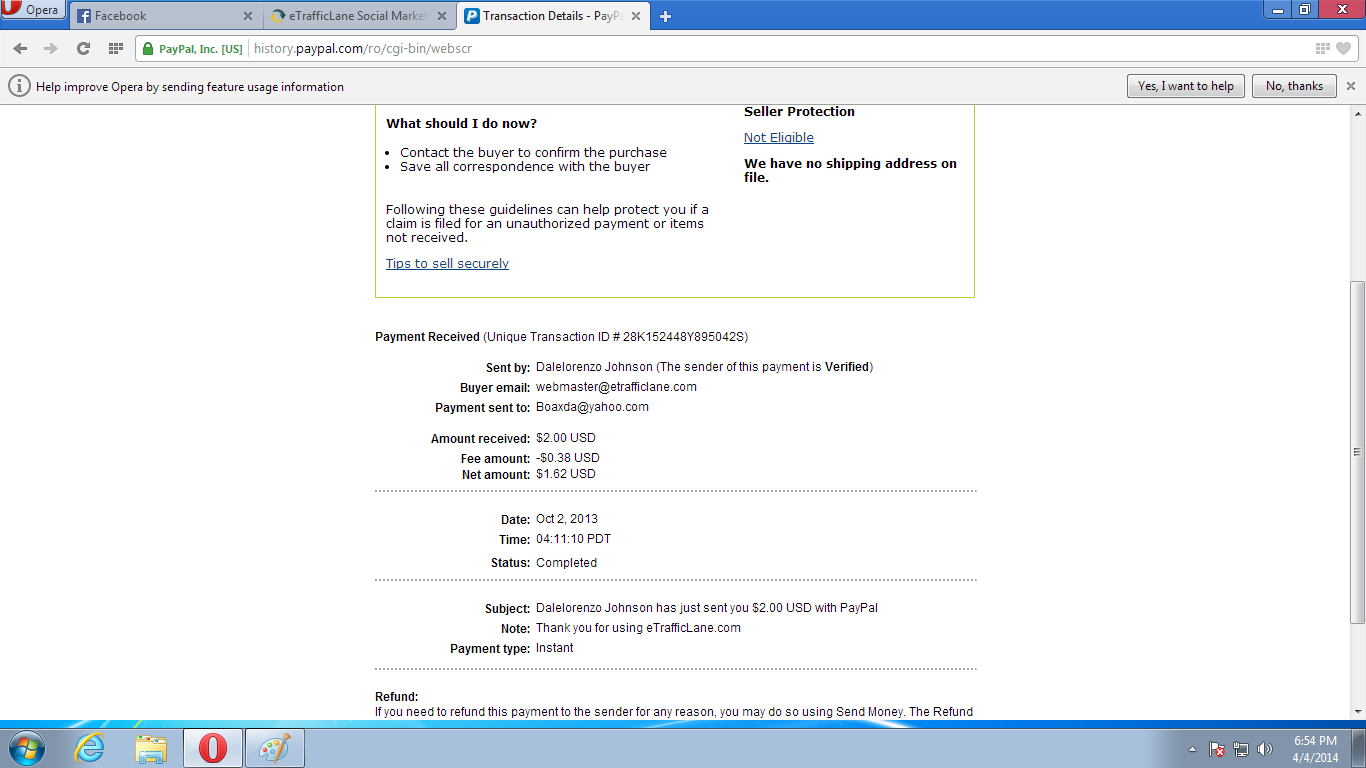The height and width of the screenshot is (768, 1366).
Task: Click buyer email webmaster@etrafficlane.com
Action: [x=616, y=387]
